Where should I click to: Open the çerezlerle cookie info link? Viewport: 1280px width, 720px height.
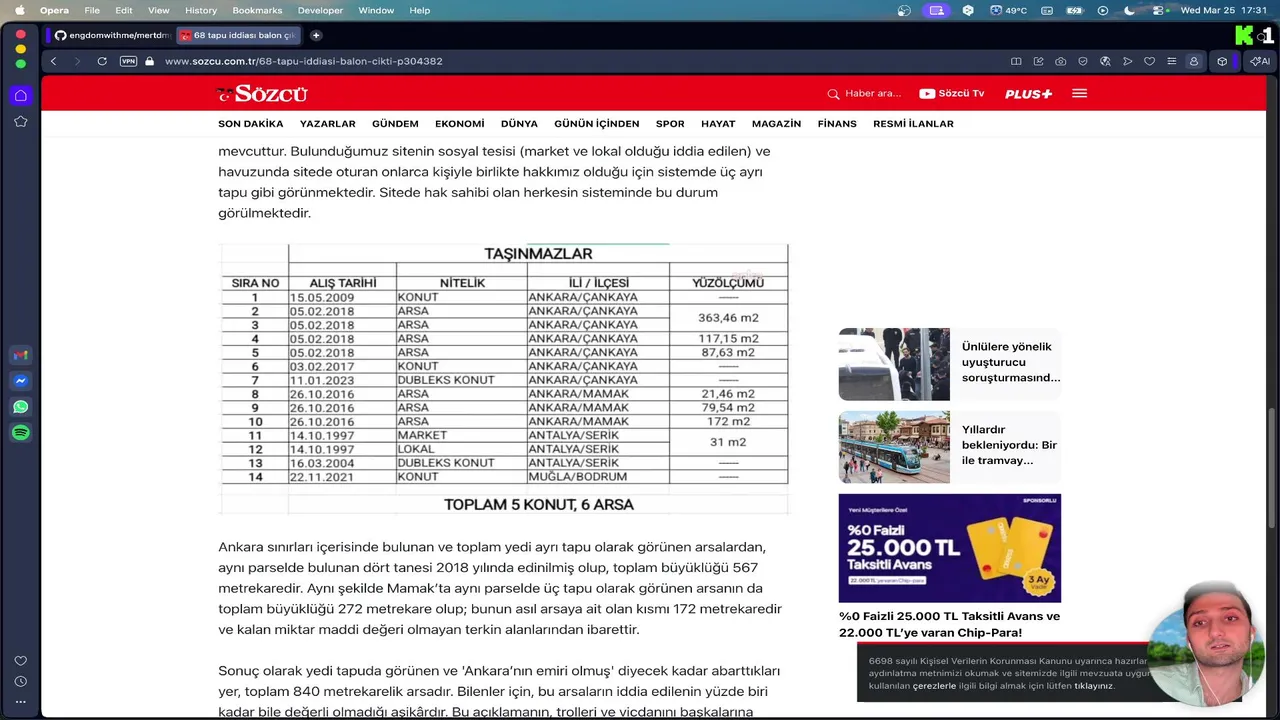click(x=934, y=686)
